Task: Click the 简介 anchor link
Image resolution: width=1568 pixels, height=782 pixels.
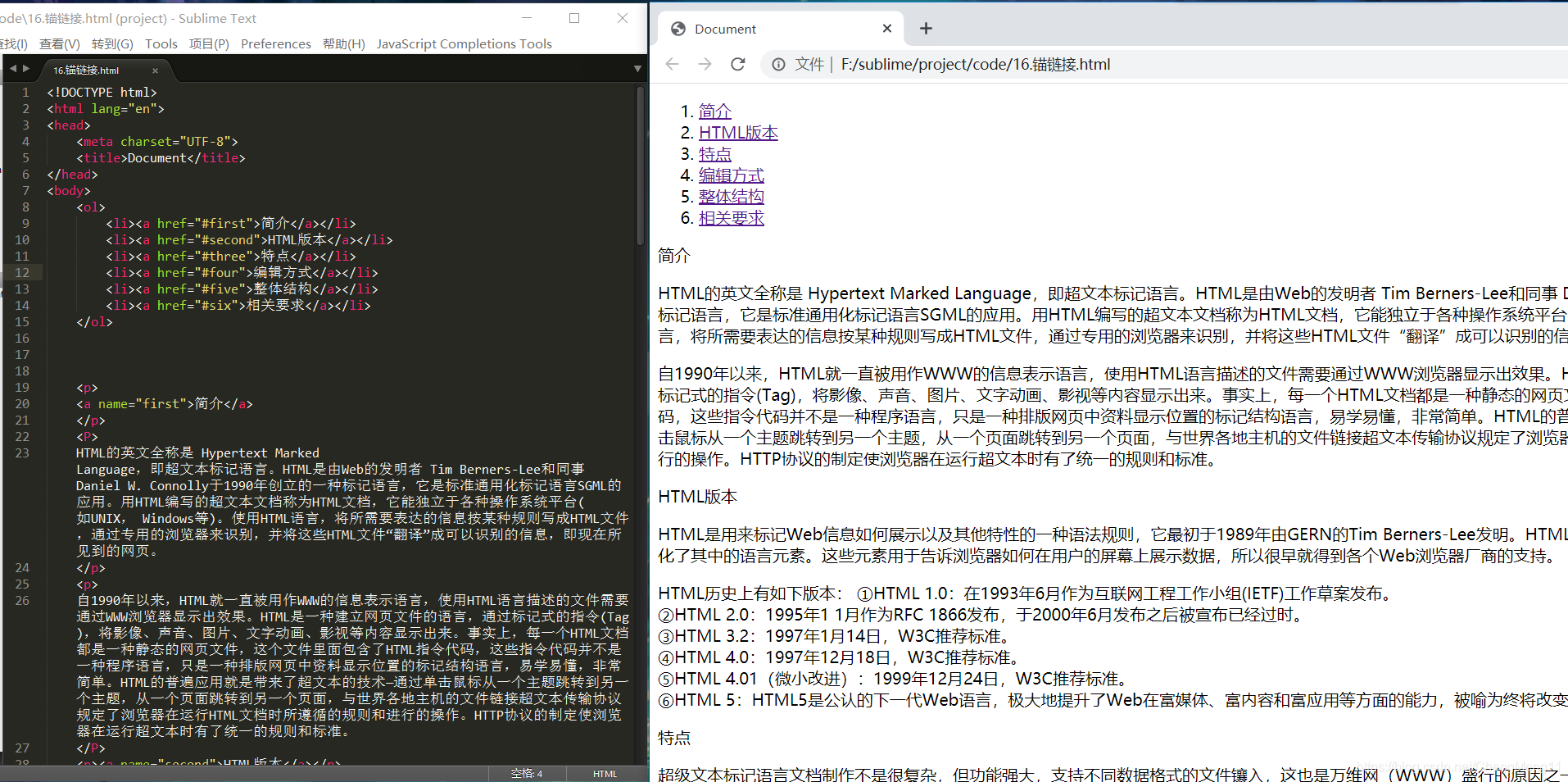Action: tap(714, 111)
